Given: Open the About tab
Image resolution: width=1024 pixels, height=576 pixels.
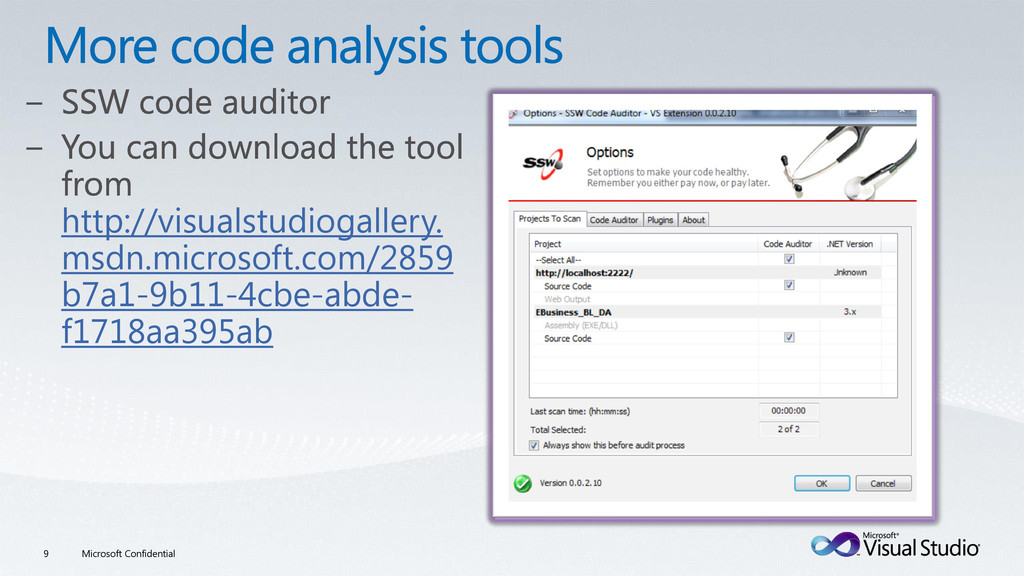Looking at the screenshot, I should pyautogui.click(x=693, y=220).
